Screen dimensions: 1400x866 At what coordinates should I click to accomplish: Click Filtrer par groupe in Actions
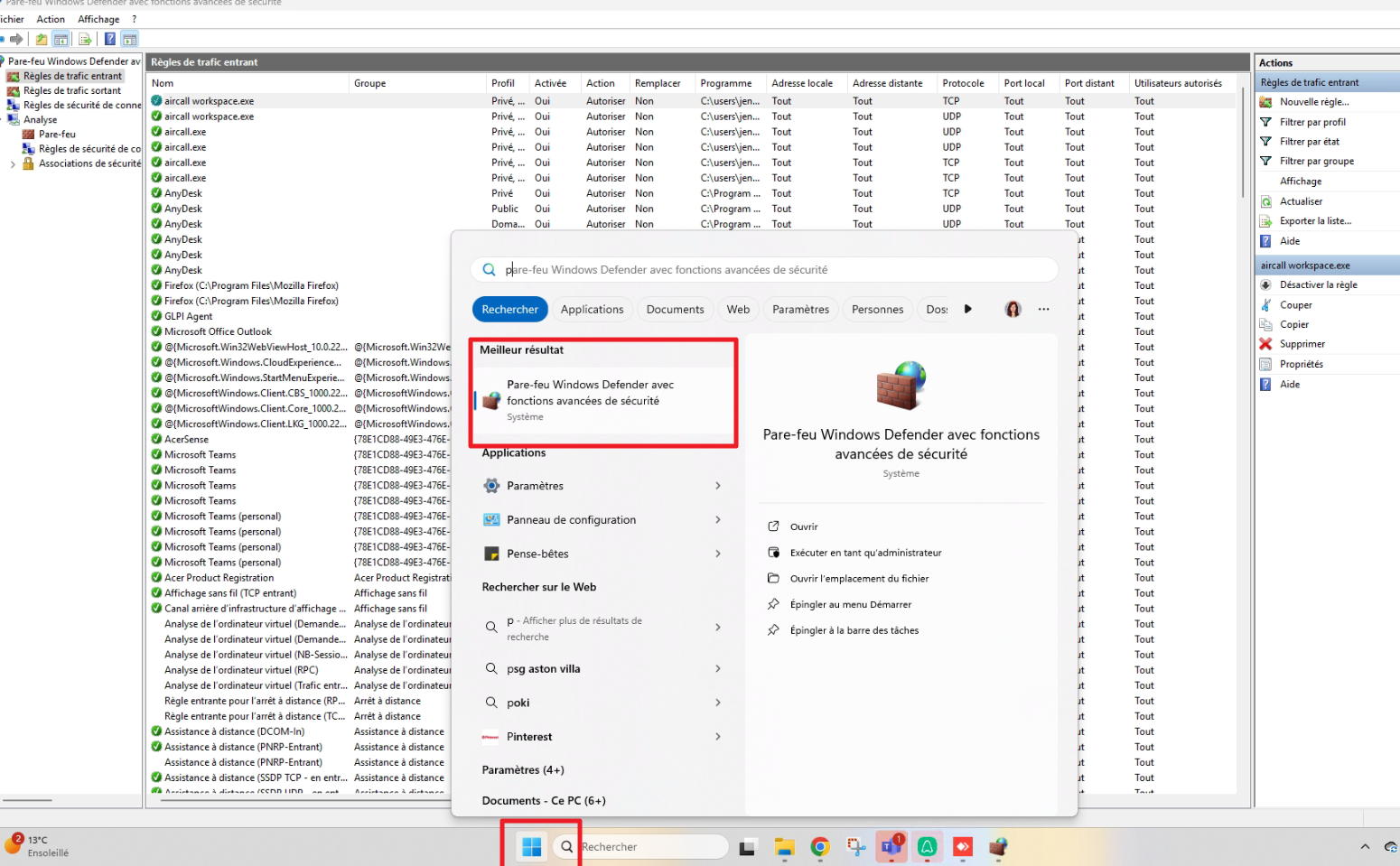pyautogui.click(x=1317, y=162)
